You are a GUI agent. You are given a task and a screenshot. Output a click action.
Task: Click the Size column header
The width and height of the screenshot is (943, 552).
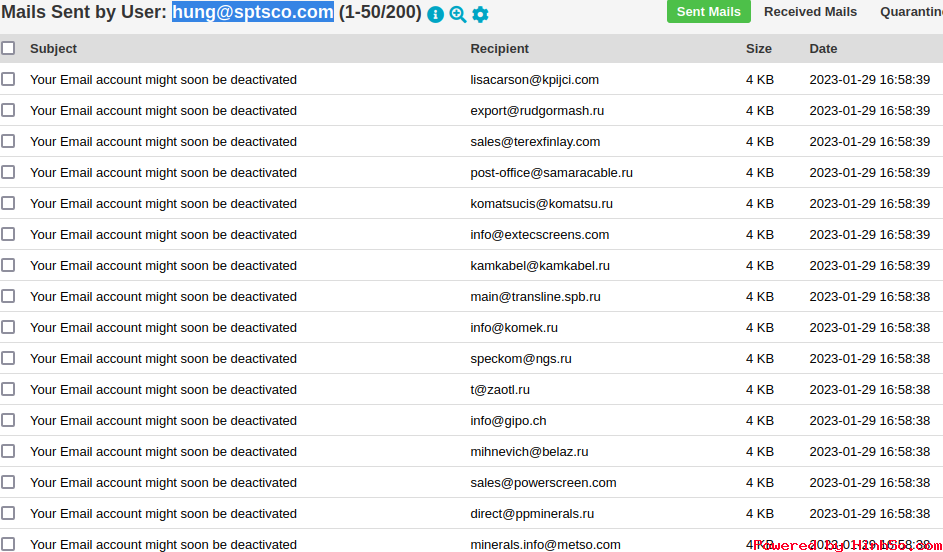tap(758, 49)
